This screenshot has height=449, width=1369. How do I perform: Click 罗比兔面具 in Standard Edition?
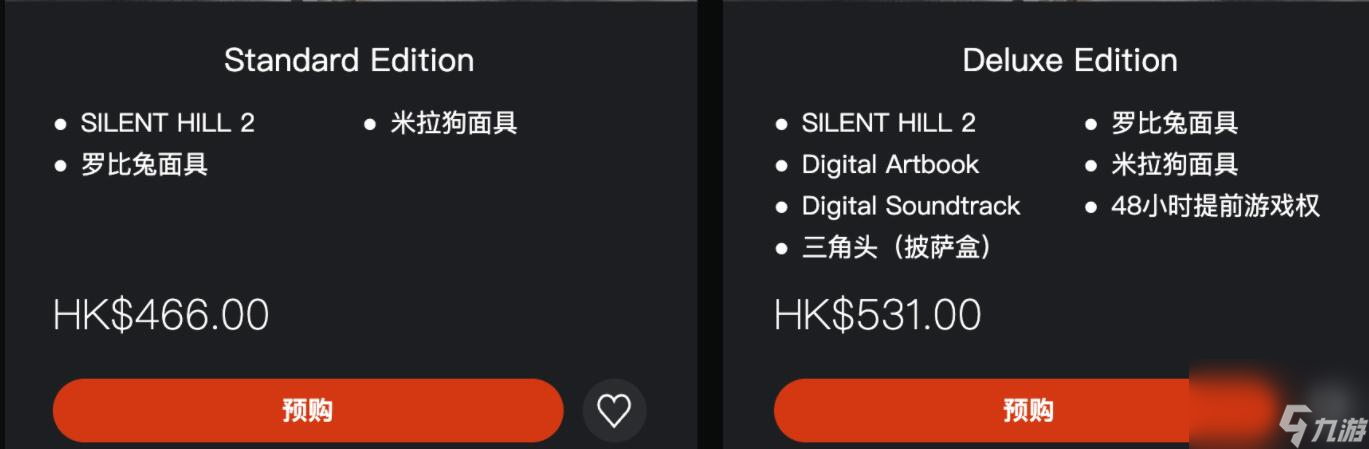click(144, 164)
